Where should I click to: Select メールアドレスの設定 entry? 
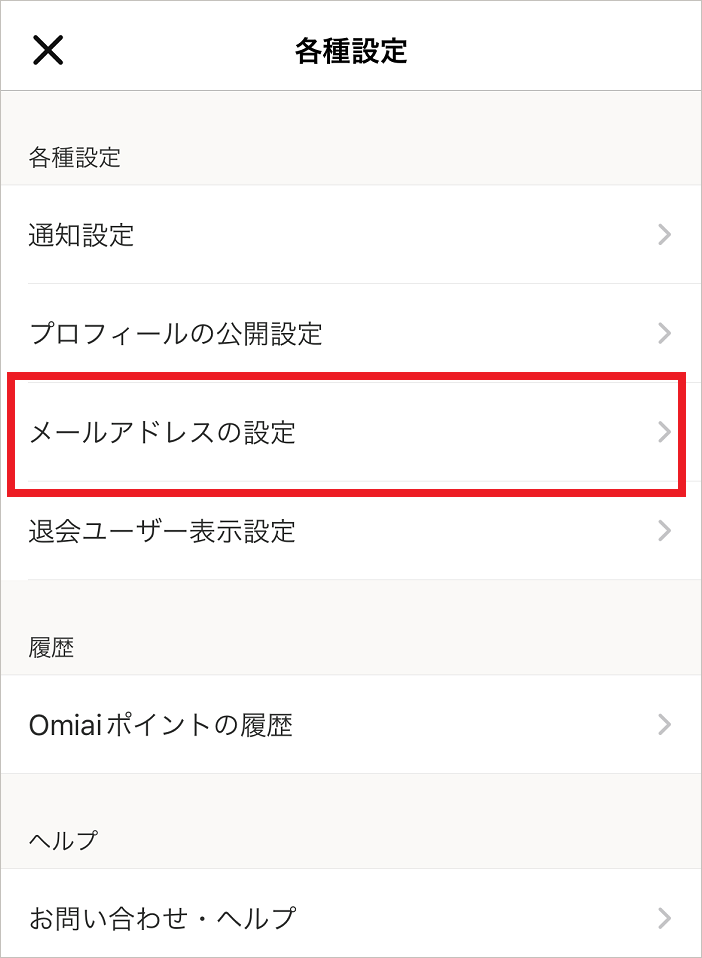tap(351, 432)
